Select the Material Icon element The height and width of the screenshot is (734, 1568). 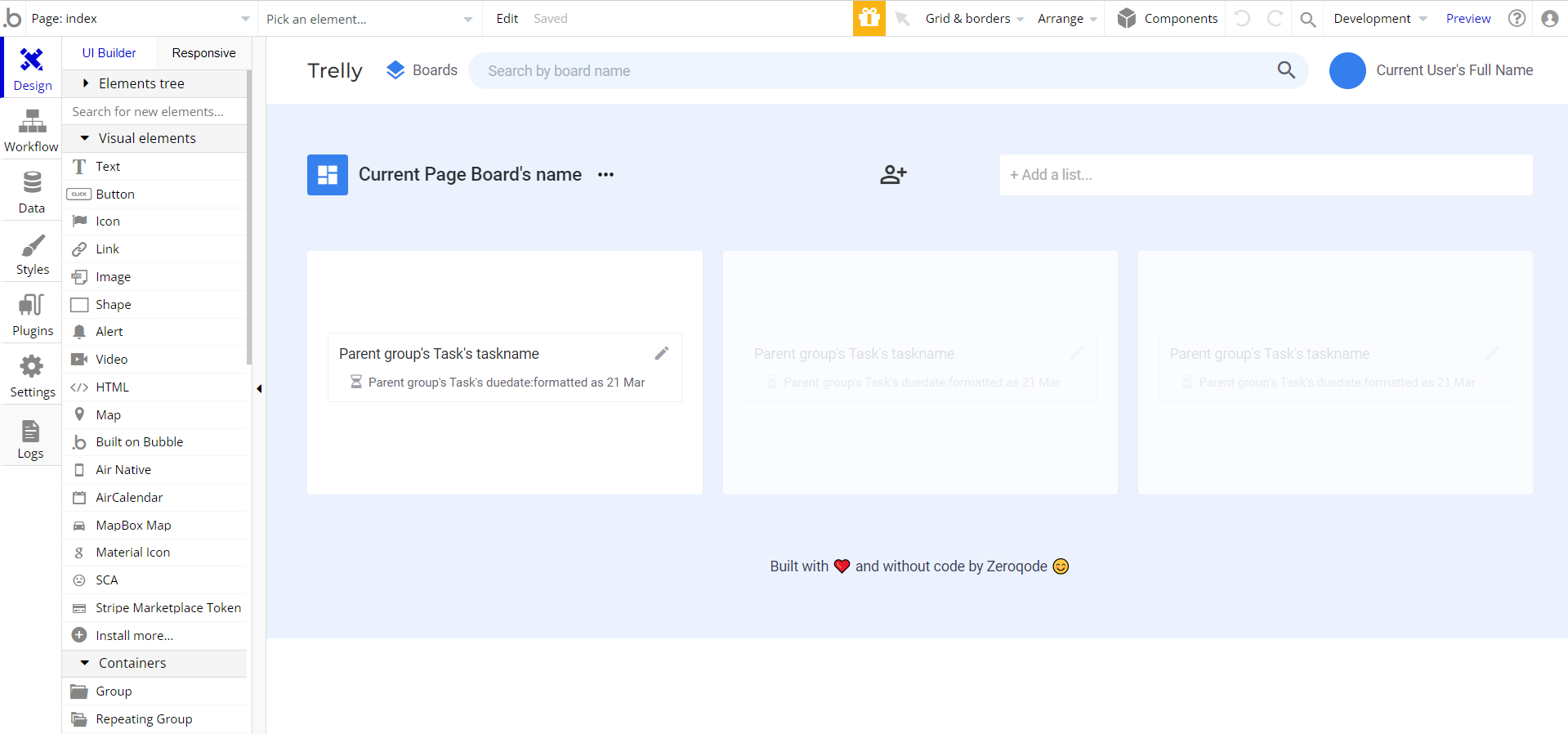coord(154,552)
